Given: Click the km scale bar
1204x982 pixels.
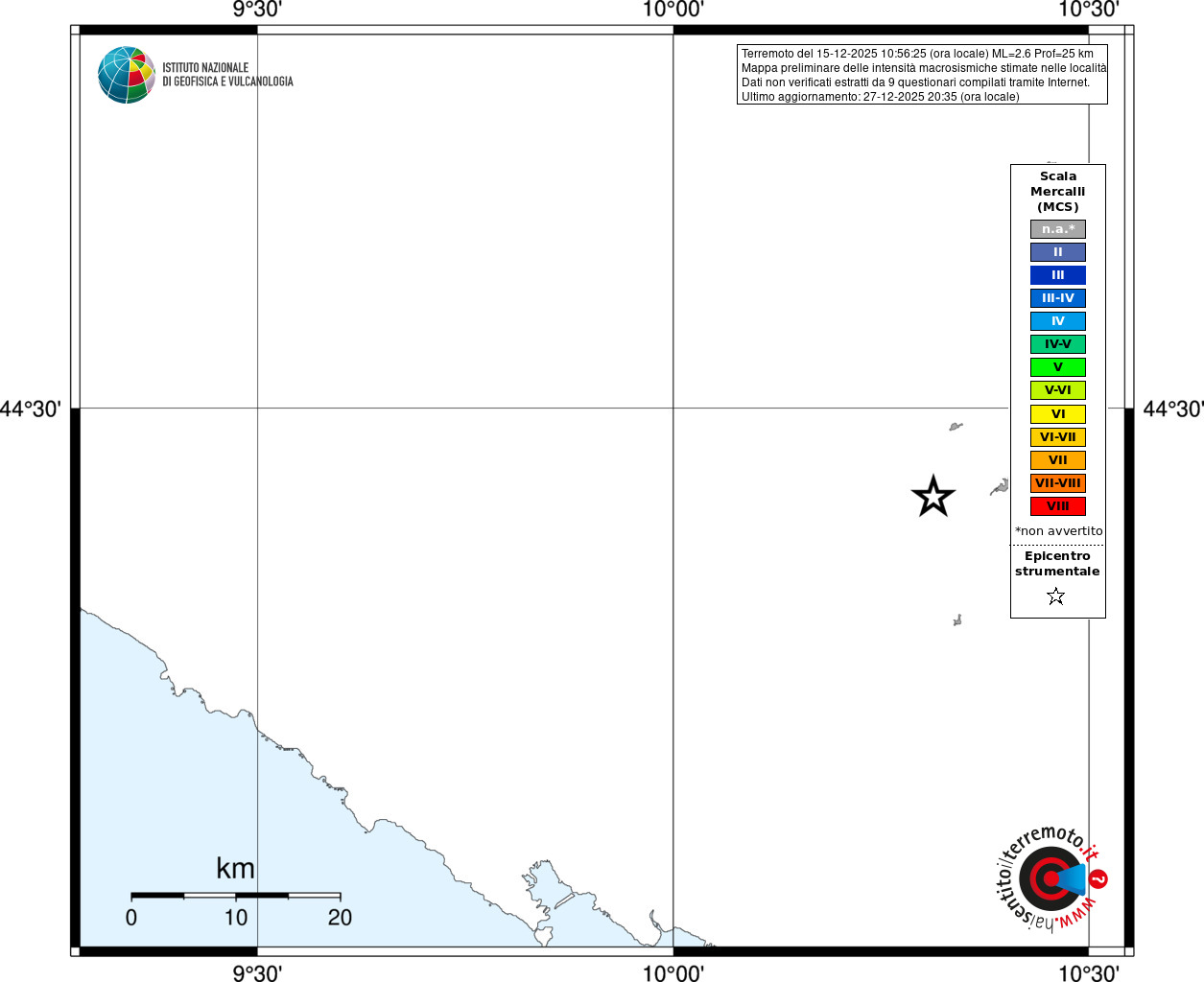Looking at the screenshot, I should [x=235, y=895].
